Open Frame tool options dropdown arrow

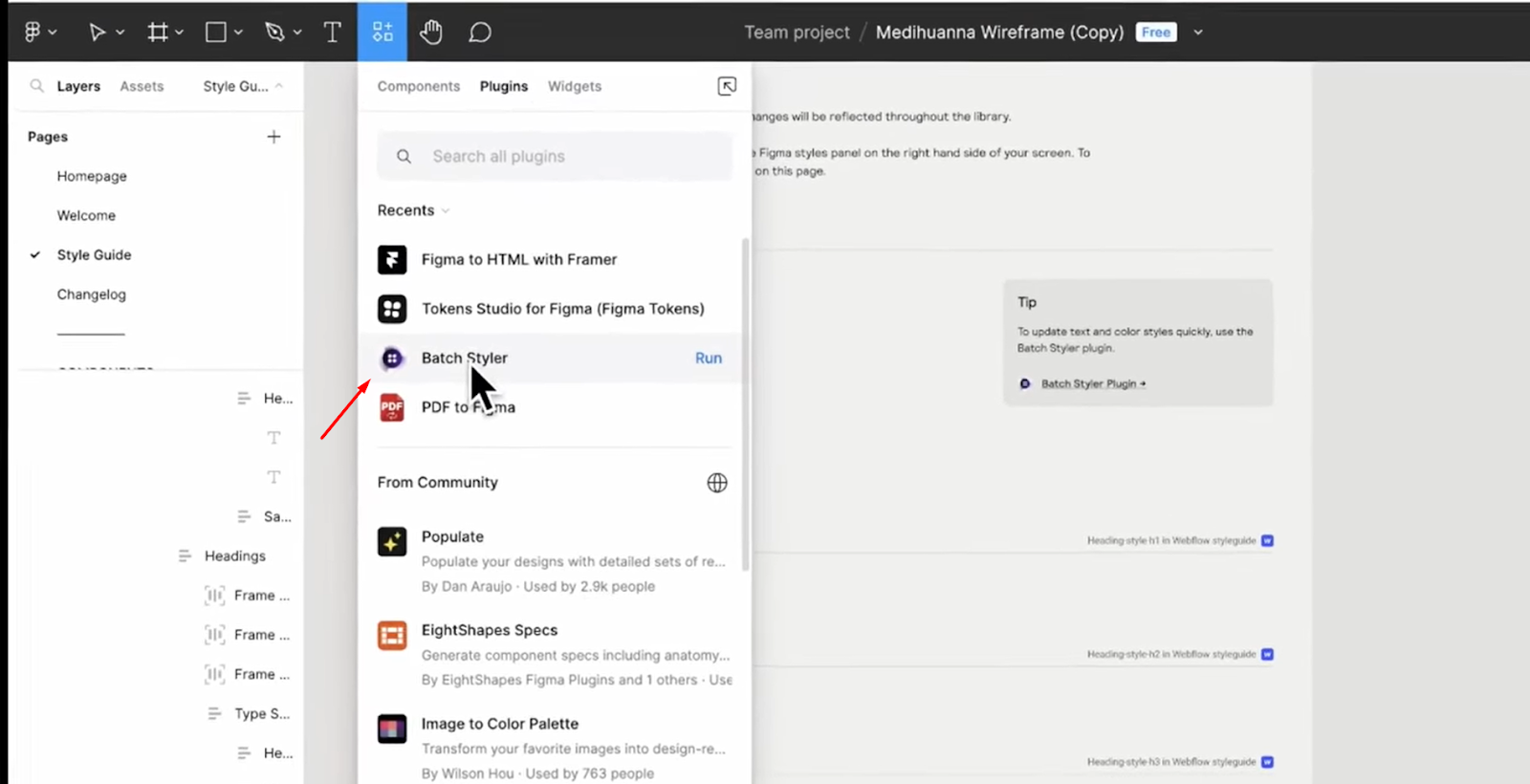(x=180, y=33)
